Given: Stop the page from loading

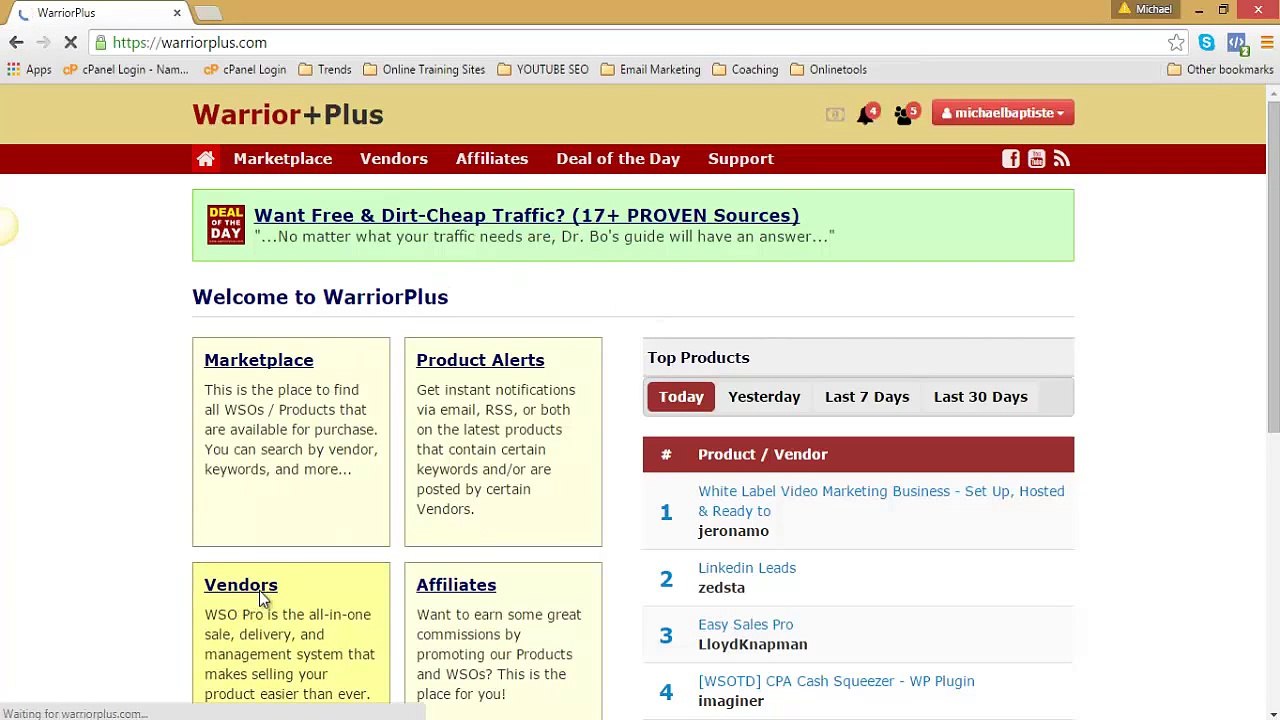Looking at the screenshot, I should [x=70, y=42].
